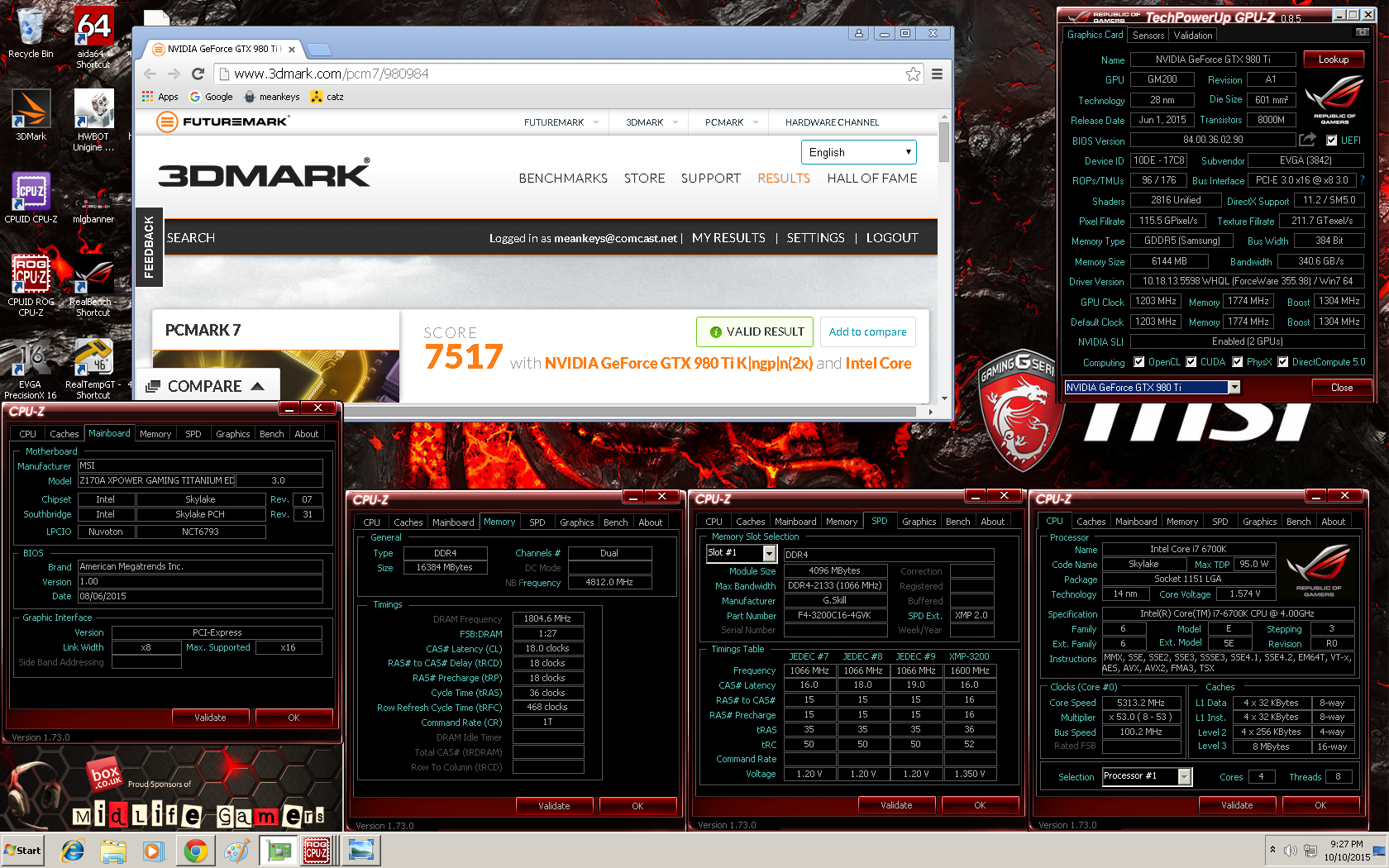Open Windows Media Player from taskbar
Image resolution: width=1389 pixels, height=868 pixels.
[x=154, y=850]
